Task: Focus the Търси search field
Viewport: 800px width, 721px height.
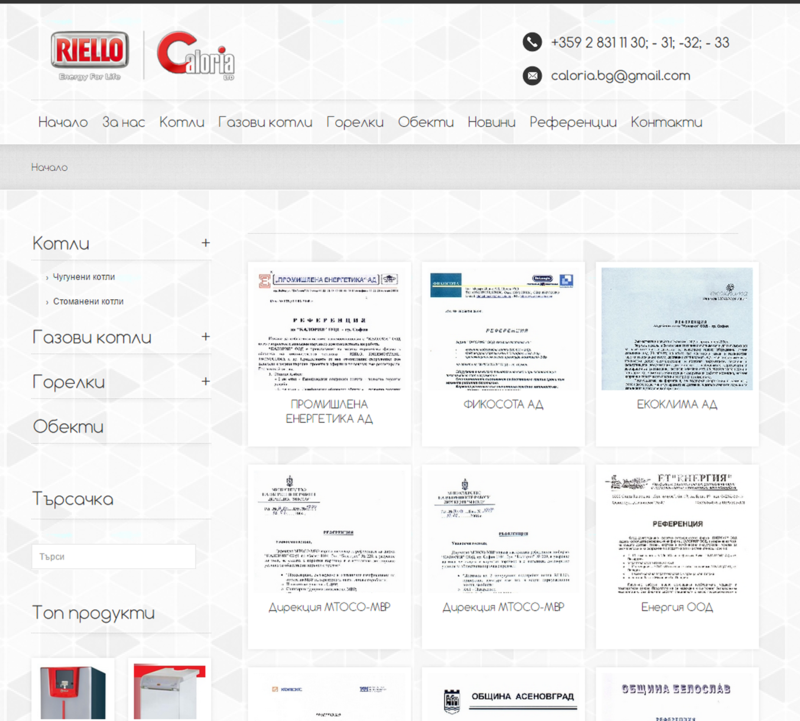Action: 113,556
